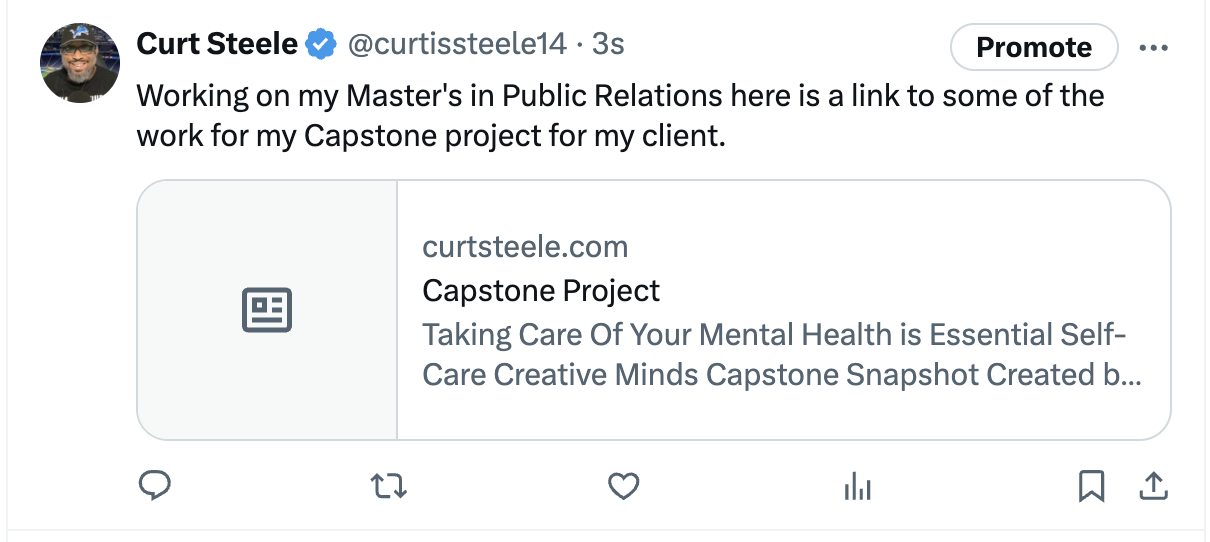Click the blue verified checkmark badge
Viewport: 1210px width, 542px height.
pos(321,44)
